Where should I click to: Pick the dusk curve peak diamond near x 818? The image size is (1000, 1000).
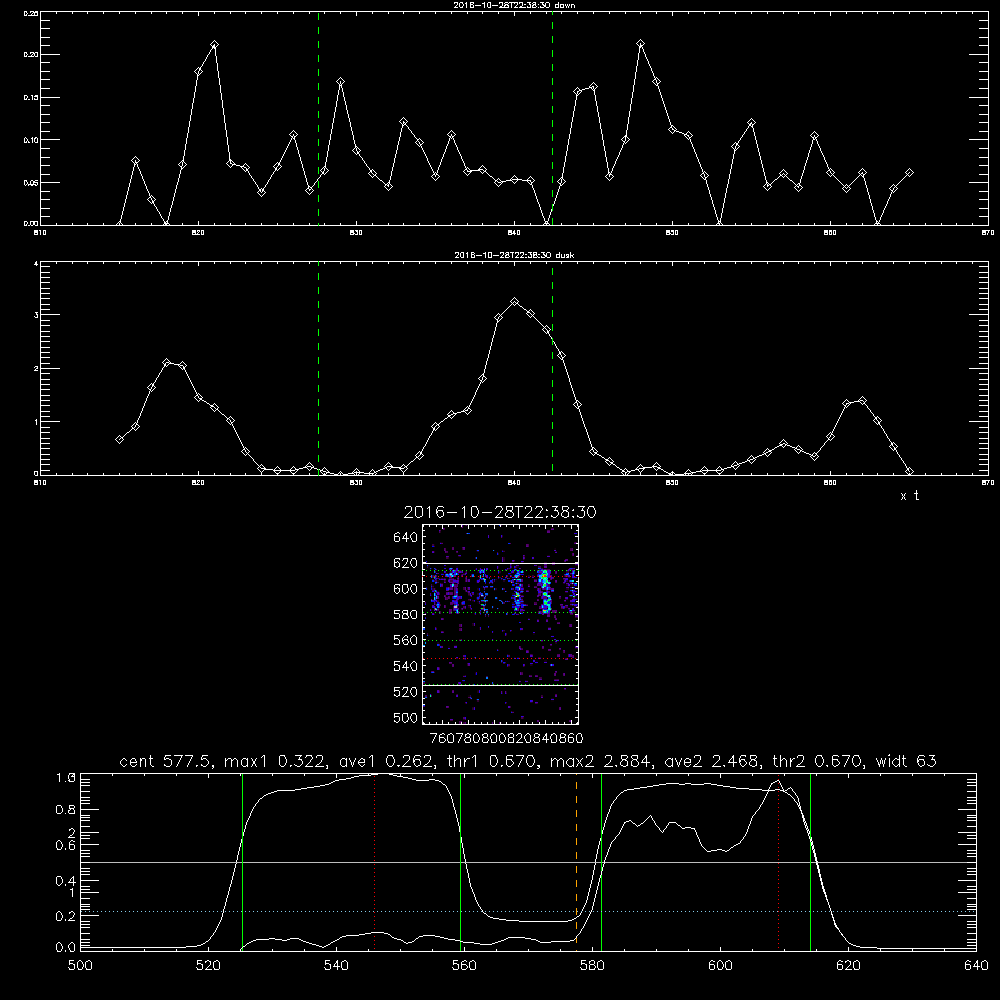tap(167, 362)
